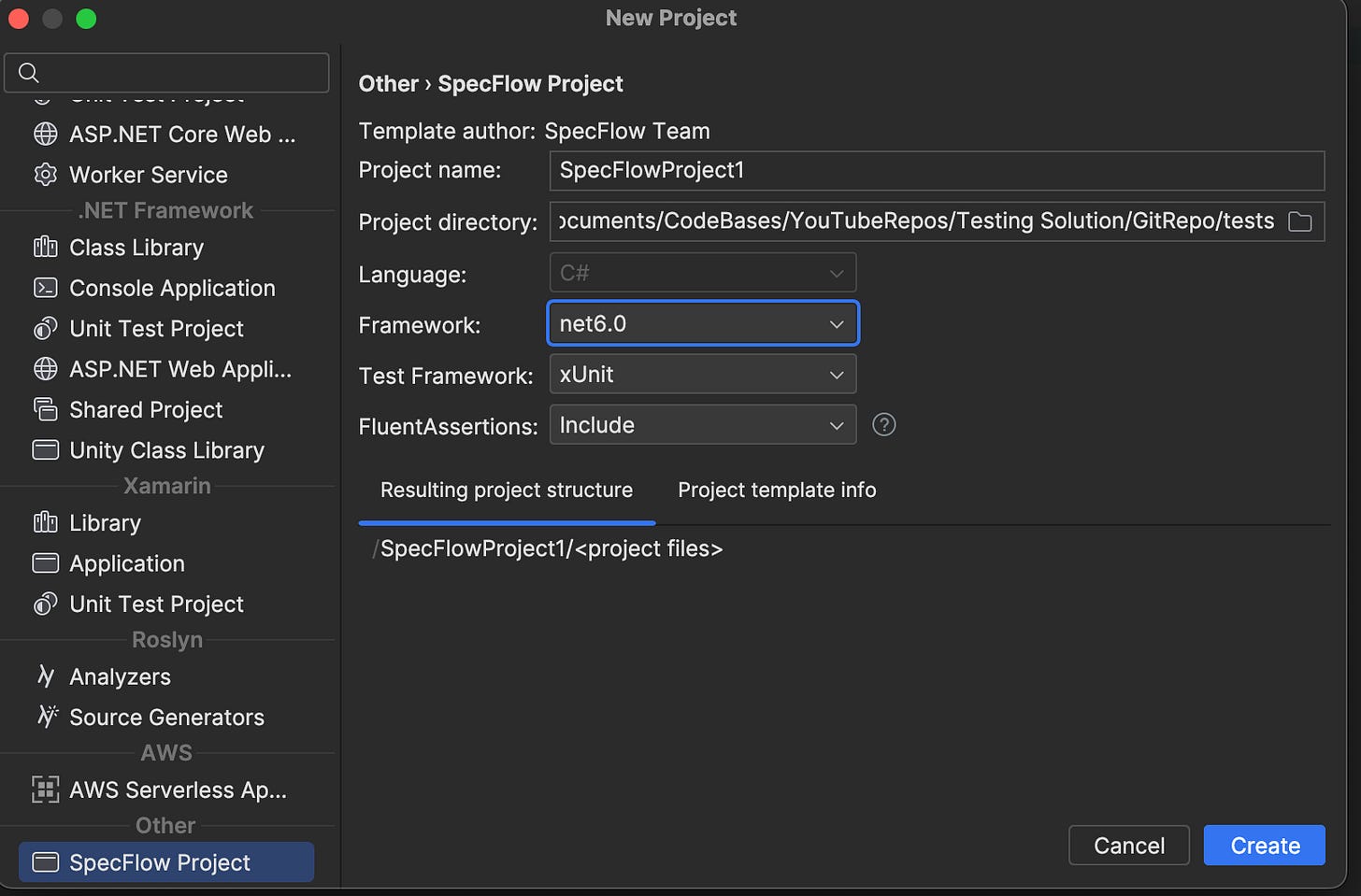Click the Analyzers icon
Viewport: 1361px width, 896px height.
(x=45, y=676)
